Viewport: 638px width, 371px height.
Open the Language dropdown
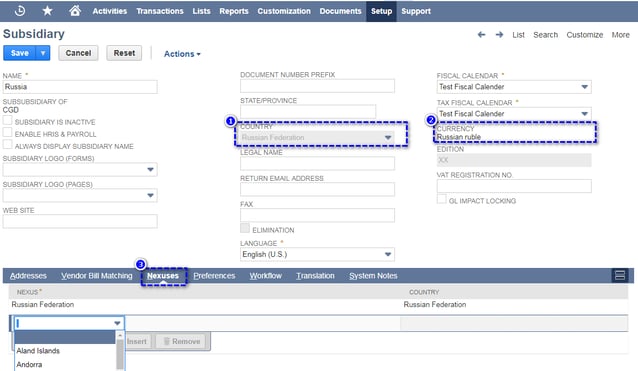coord(388,254)
